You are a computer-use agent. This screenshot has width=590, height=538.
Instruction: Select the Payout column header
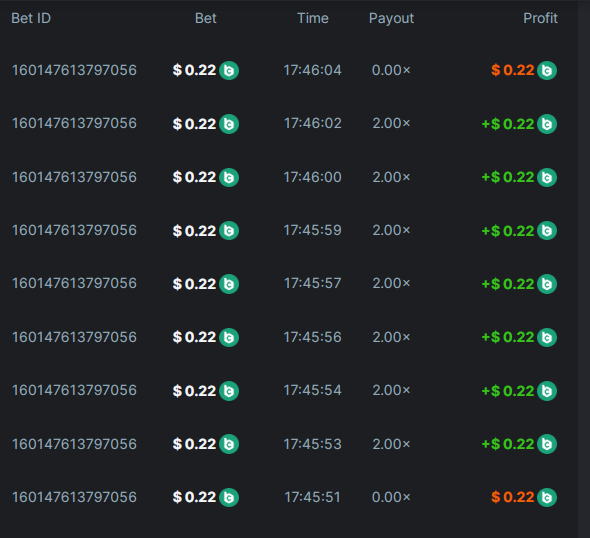[391, 18]
